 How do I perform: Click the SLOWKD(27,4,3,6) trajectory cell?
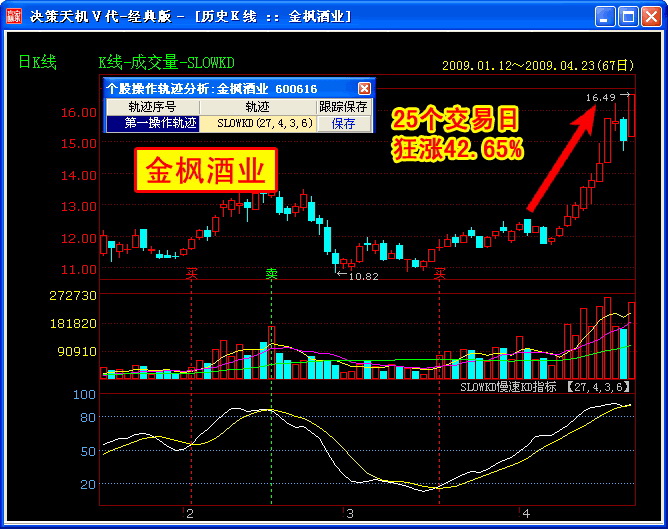[x=259, y=124]
